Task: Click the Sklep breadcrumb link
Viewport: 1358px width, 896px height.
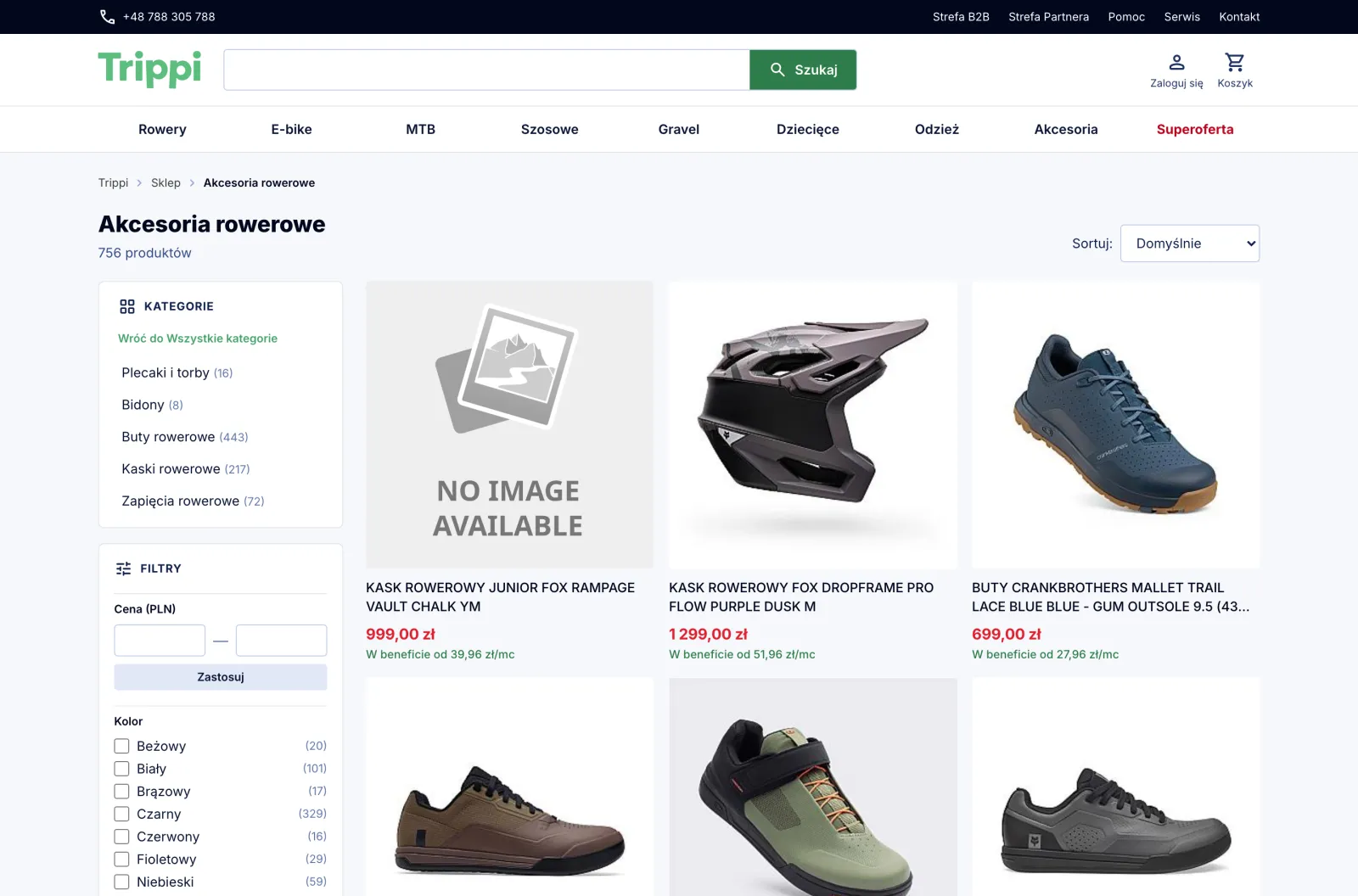Action: point(166,182)
